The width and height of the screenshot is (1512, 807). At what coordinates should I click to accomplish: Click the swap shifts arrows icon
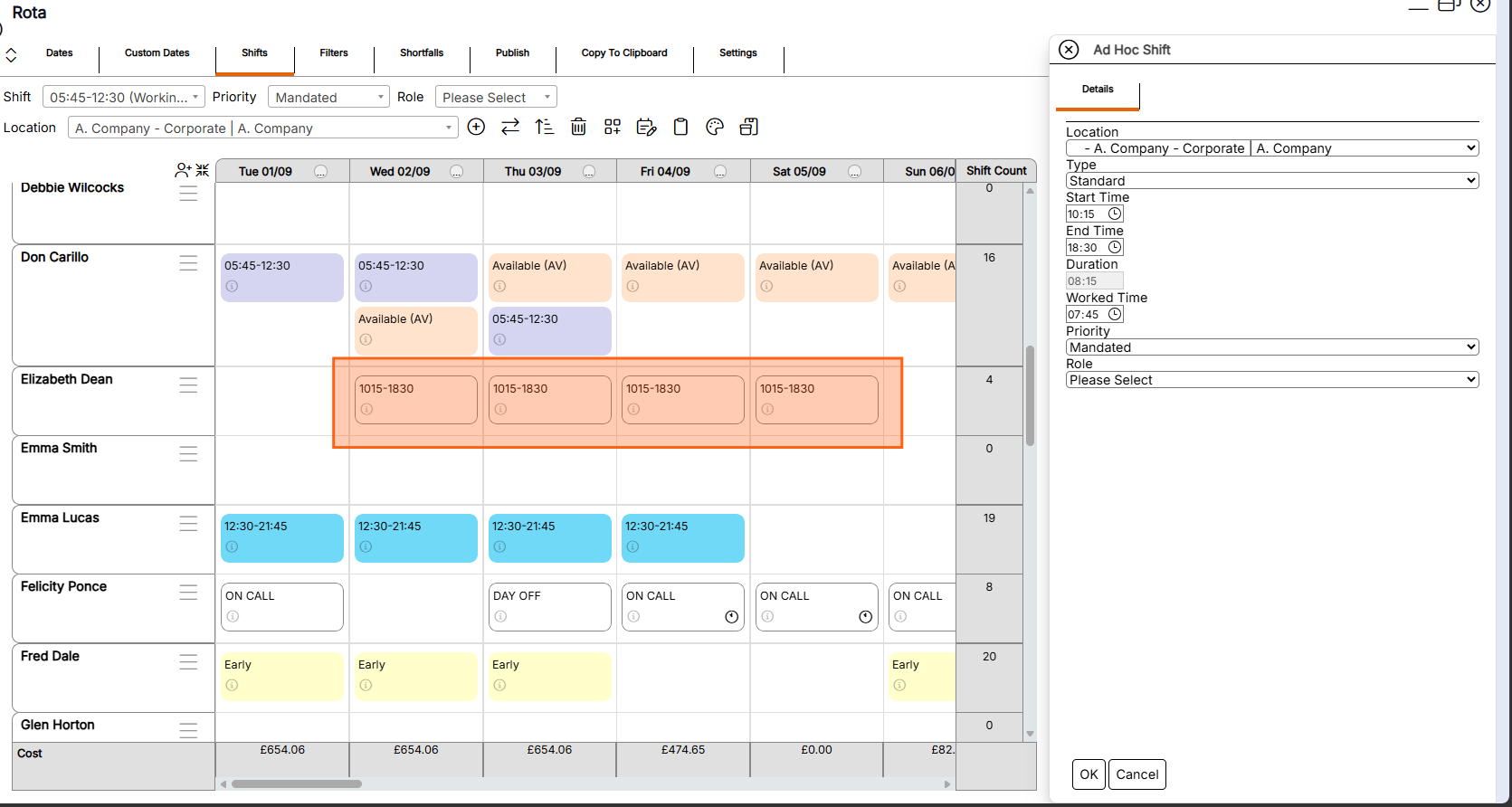click(x=510, y=127)
